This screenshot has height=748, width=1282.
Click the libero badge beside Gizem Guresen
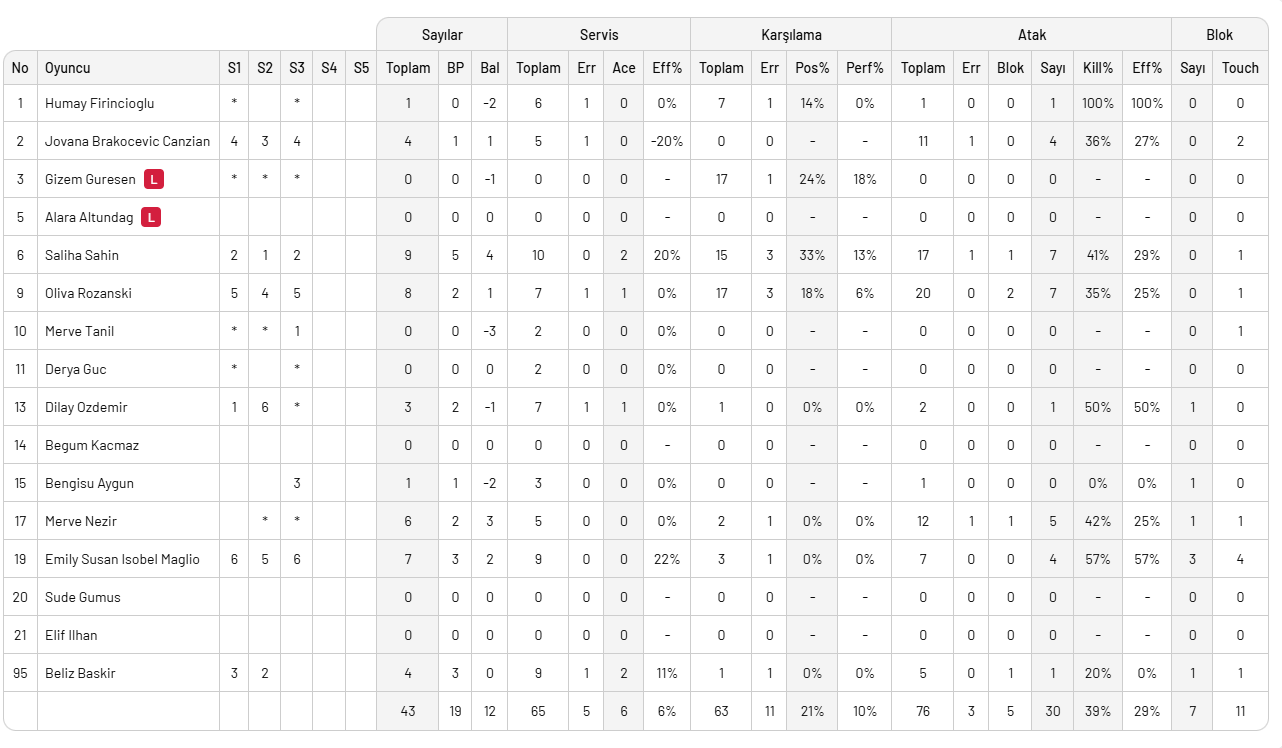(x=153, y=179)
